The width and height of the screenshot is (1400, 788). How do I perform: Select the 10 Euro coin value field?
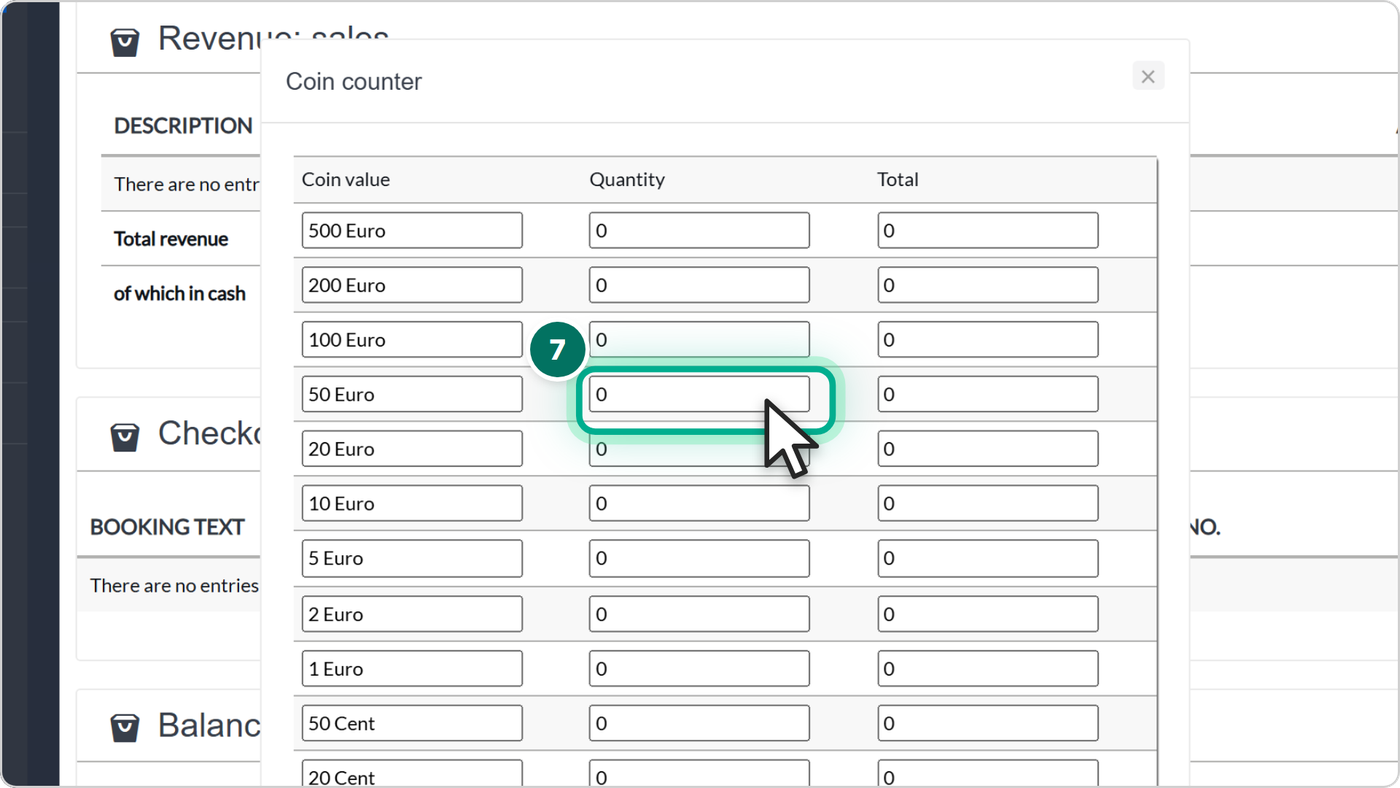click(x=412, y=503)
